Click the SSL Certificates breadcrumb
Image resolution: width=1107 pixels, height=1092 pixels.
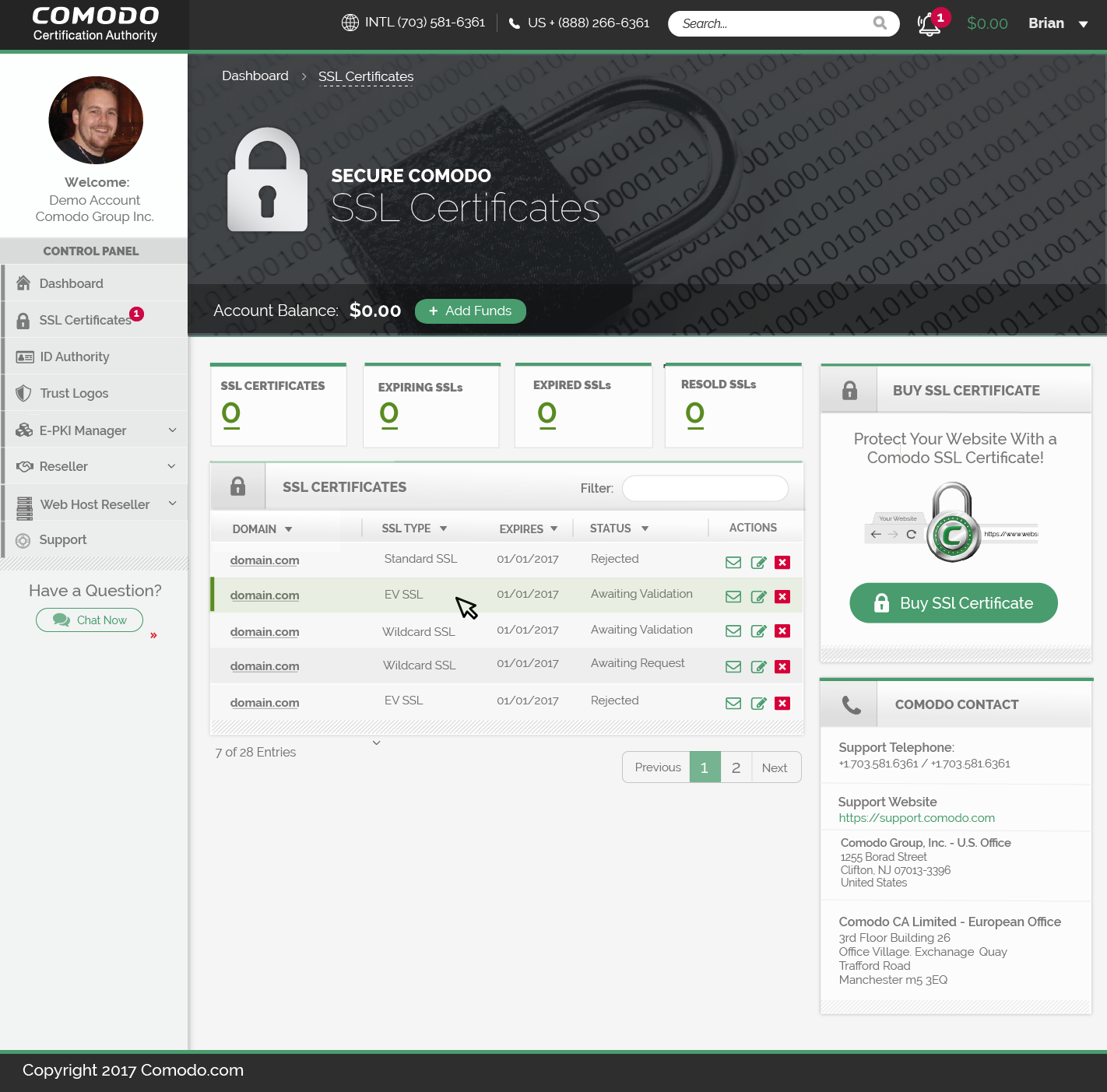click(366, 76)
